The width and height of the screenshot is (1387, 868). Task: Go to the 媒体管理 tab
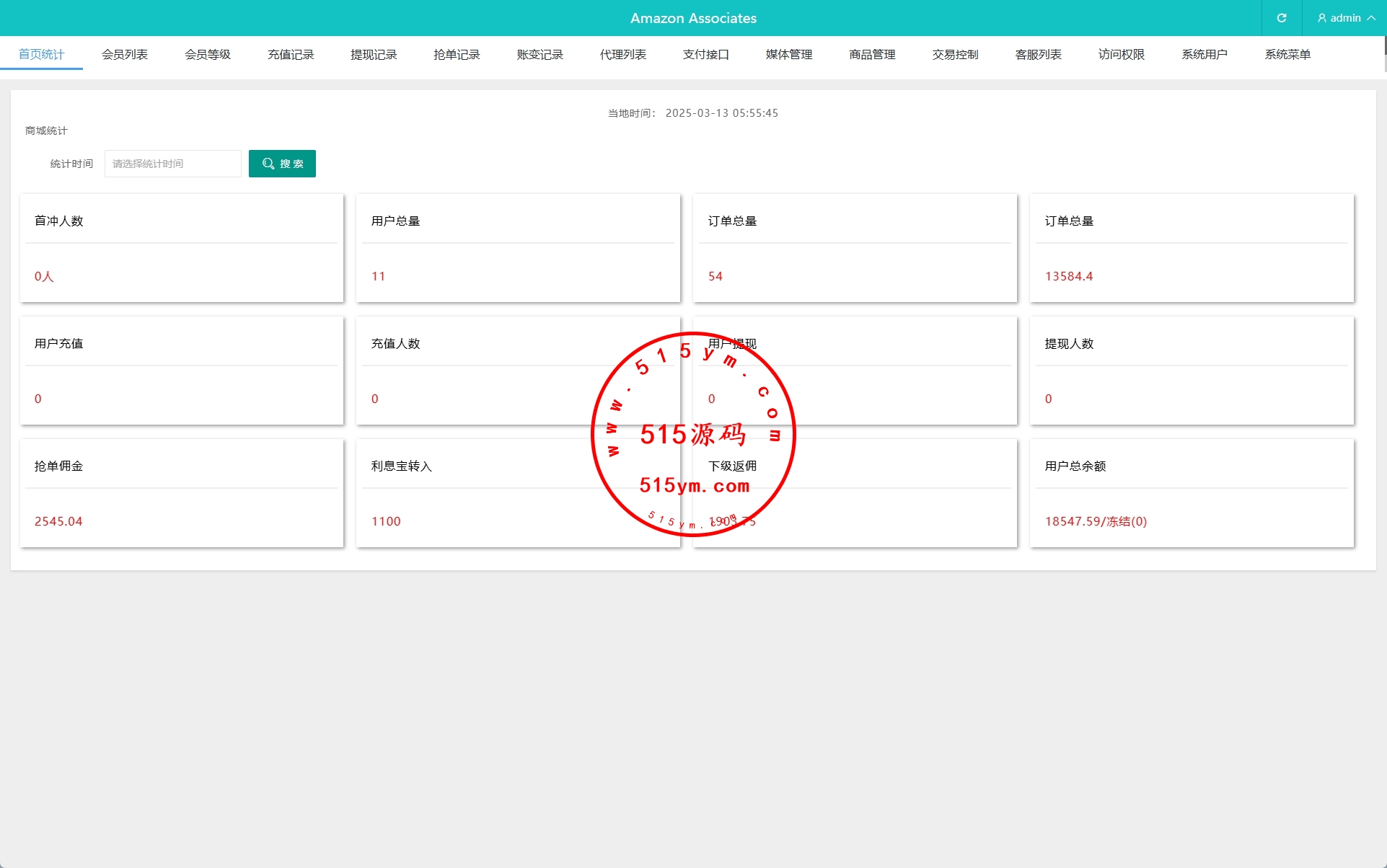point(789,55)
